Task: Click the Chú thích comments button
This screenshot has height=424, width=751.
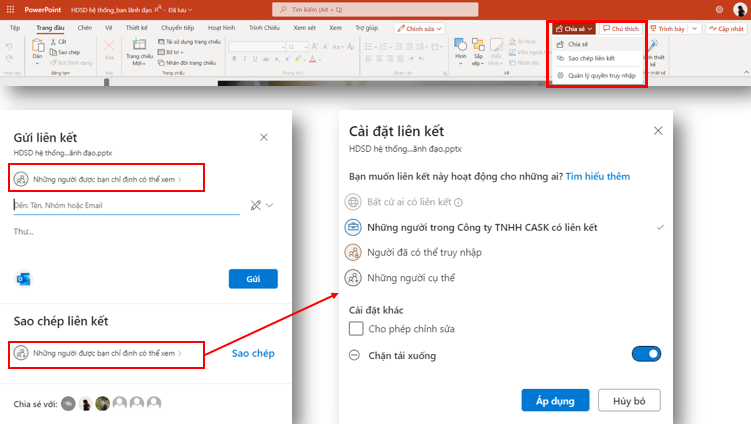Action: tap(621, 29)
